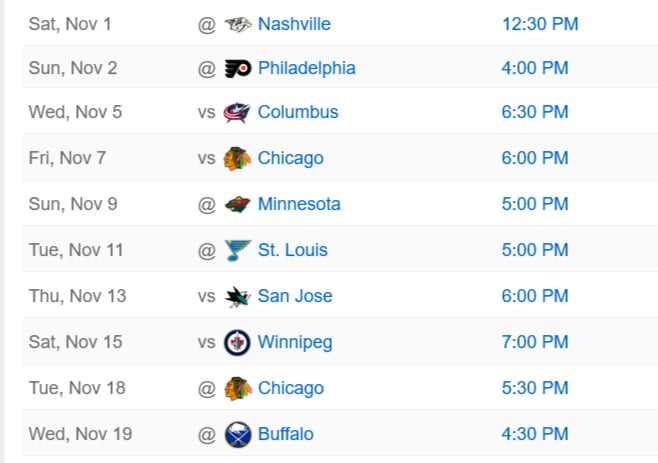Screen dimensions: 658x463
Task: Open the San Jose team link
Action: (295, 296)
